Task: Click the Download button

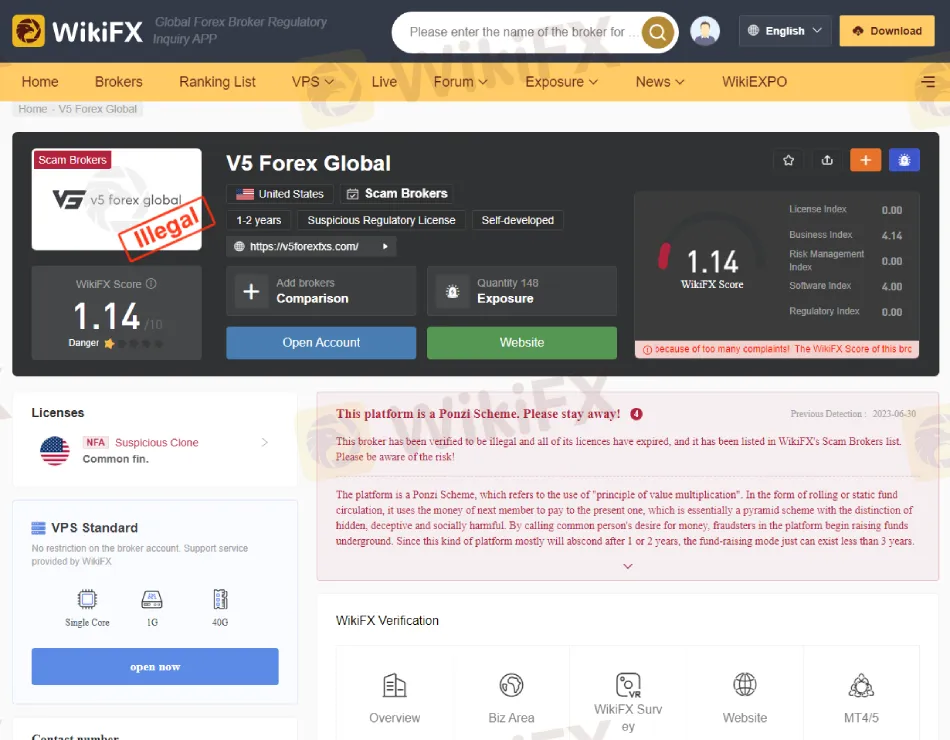Action: coord(886,31)
